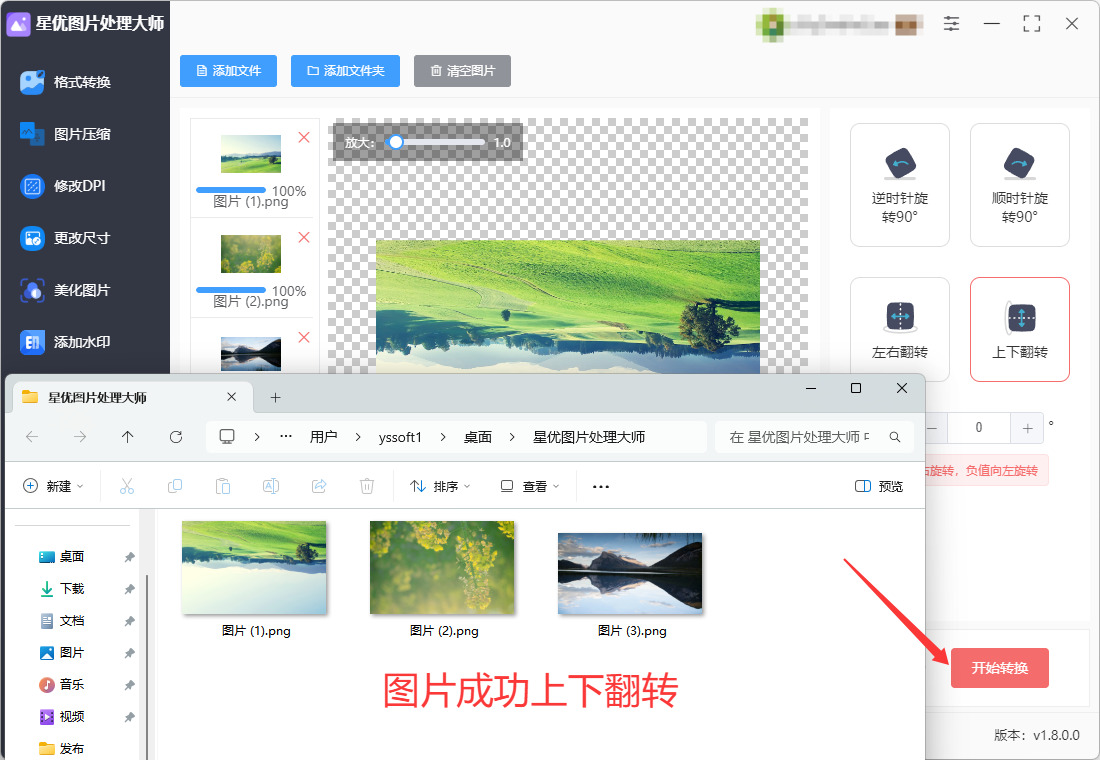Increase rotation angle with plus stepper
This screenshot has height=760, width=1100.
(x=1027, y=428)
